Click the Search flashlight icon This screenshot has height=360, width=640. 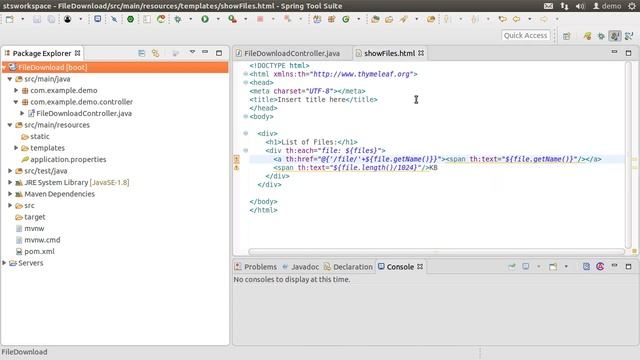[x=403, y=19]
